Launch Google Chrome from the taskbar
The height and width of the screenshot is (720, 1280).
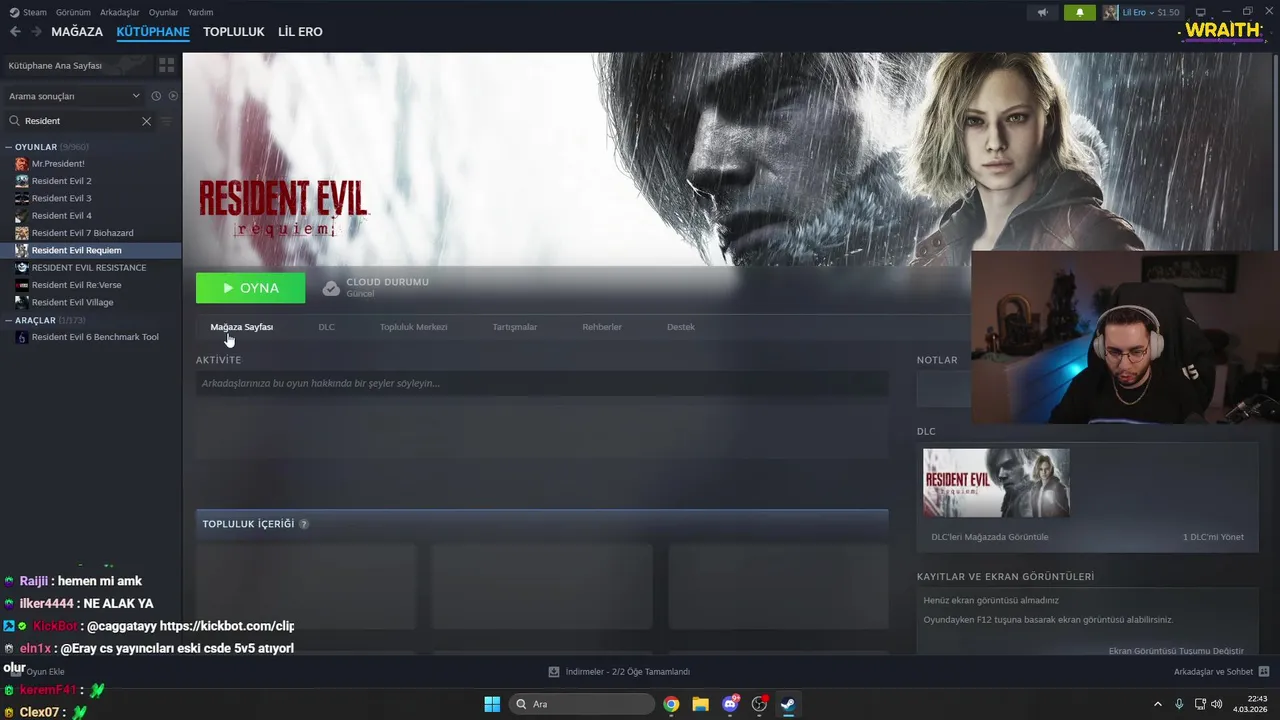point(671,704)
